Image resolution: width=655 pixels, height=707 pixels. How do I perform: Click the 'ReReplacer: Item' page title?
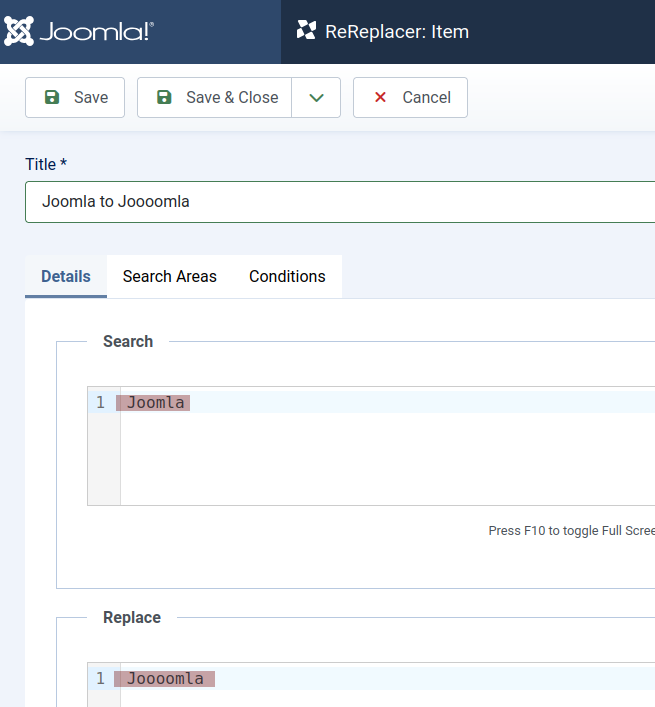pos(397,32)
